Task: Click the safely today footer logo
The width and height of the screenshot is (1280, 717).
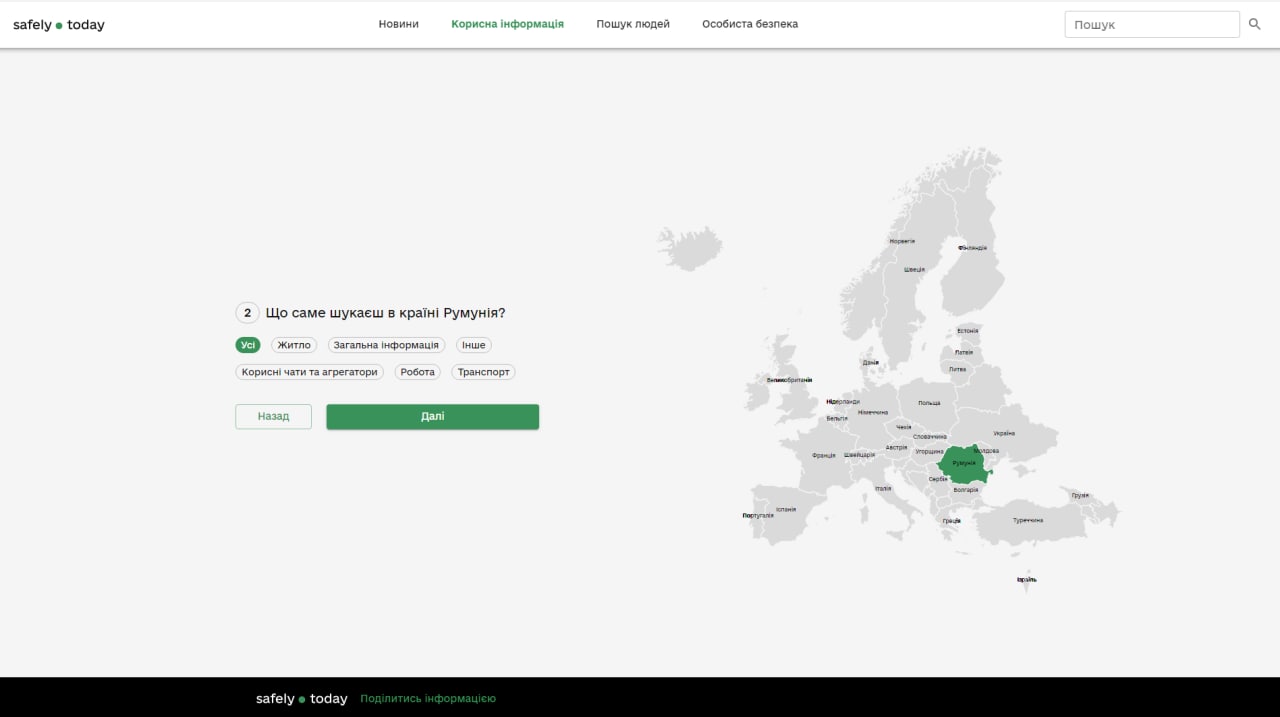Action: [x=301, y=699]
